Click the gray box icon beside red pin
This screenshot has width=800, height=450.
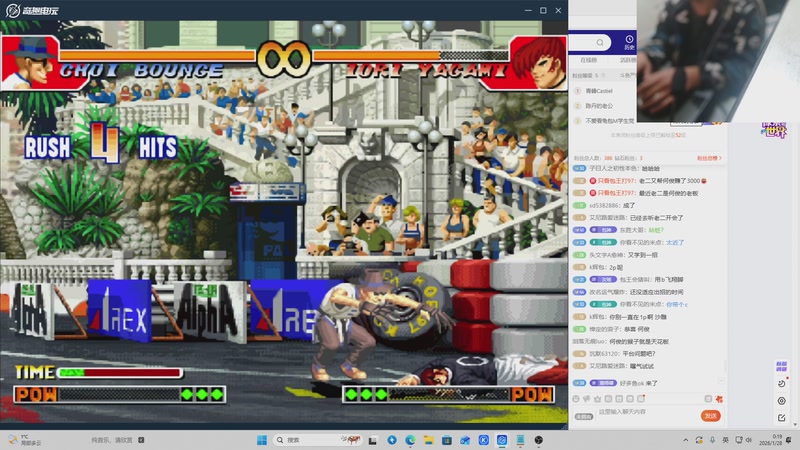[x=708, y=399]
